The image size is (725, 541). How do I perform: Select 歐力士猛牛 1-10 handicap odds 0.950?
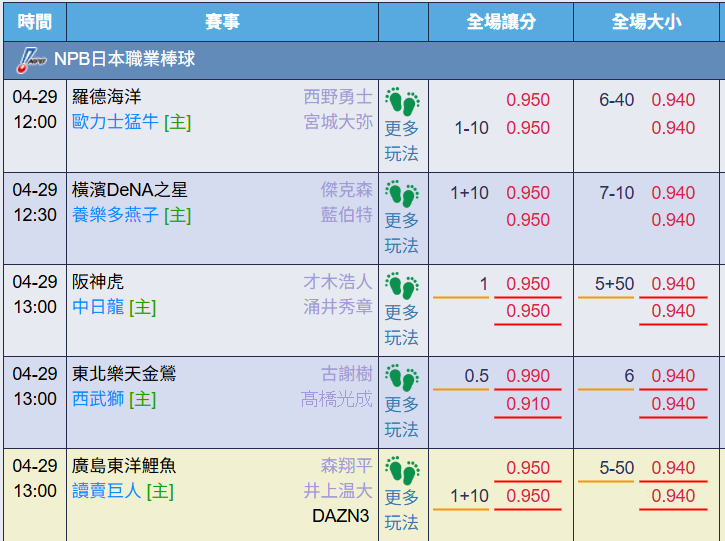pos(528,128)
